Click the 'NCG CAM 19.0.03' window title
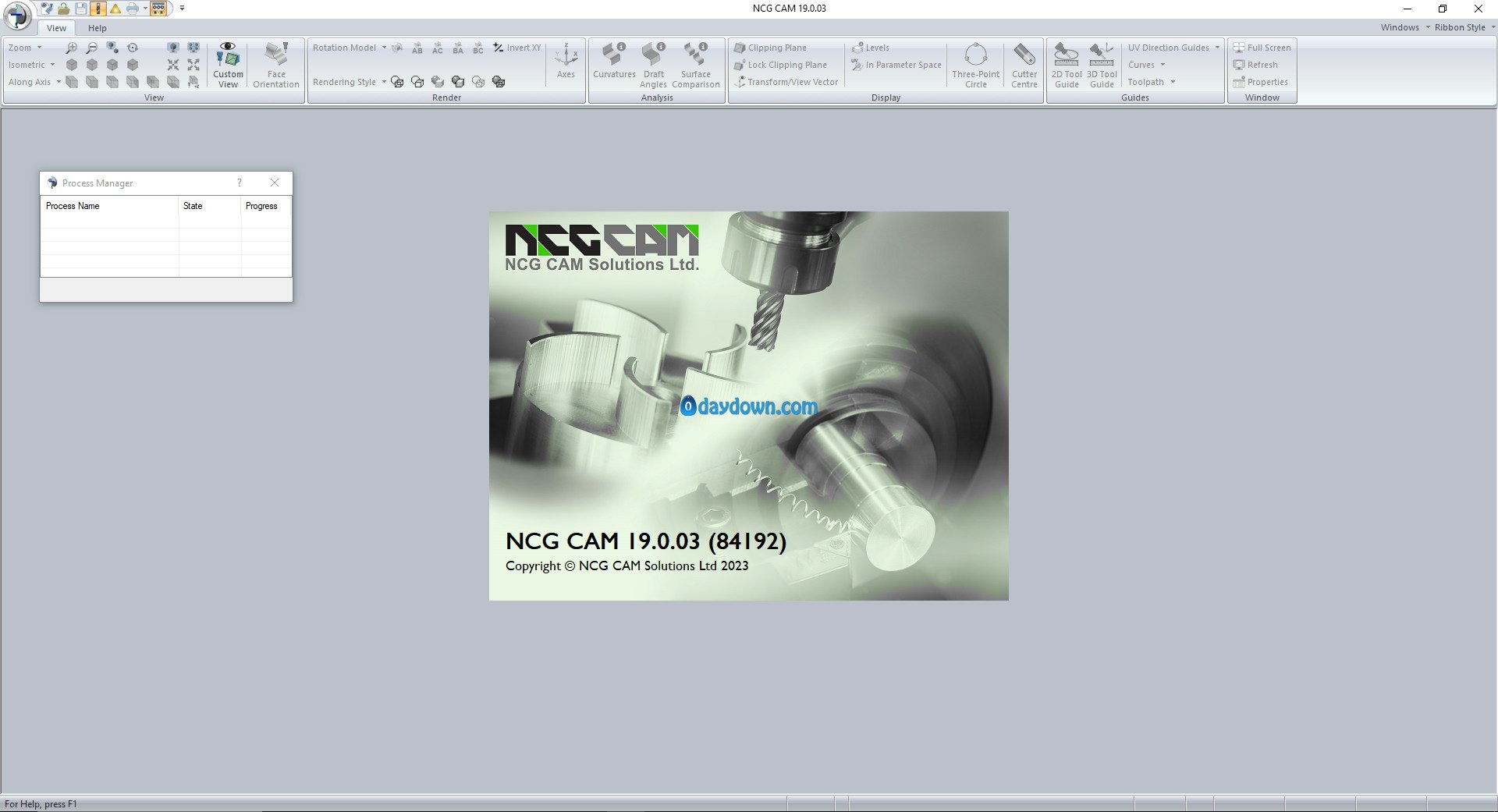The height and width of the screenshot is (812, 1498). click(789, 9)
